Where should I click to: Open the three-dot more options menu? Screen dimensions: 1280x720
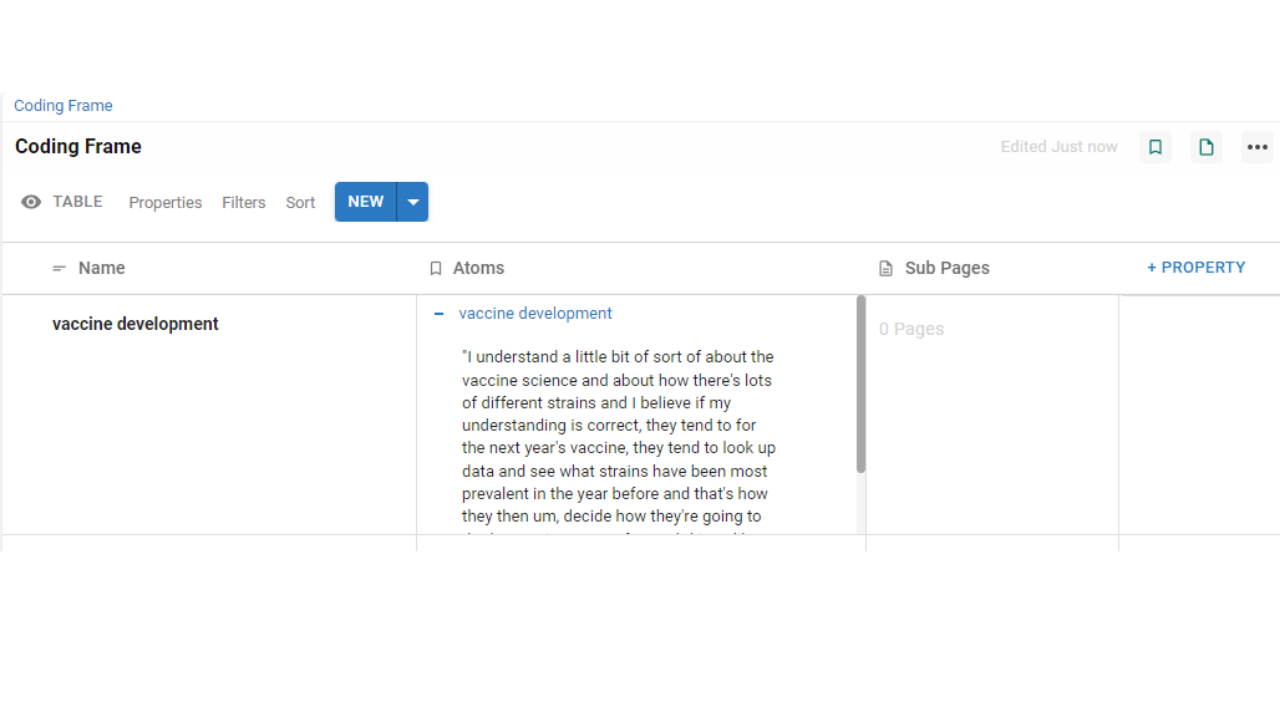(1257, 147)
